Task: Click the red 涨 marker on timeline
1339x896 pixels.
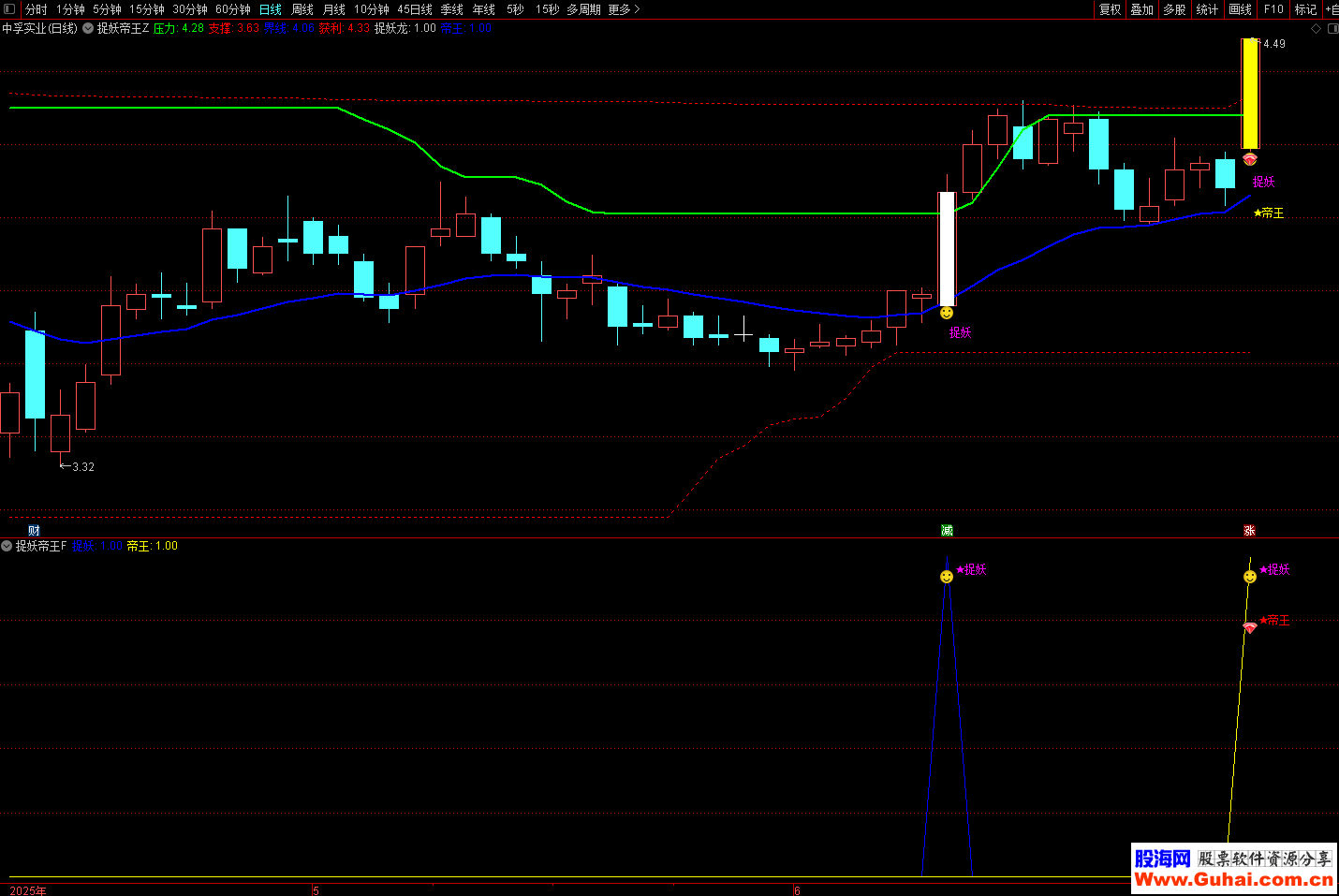Action: pyautogui.click(x=1249, y=531)
